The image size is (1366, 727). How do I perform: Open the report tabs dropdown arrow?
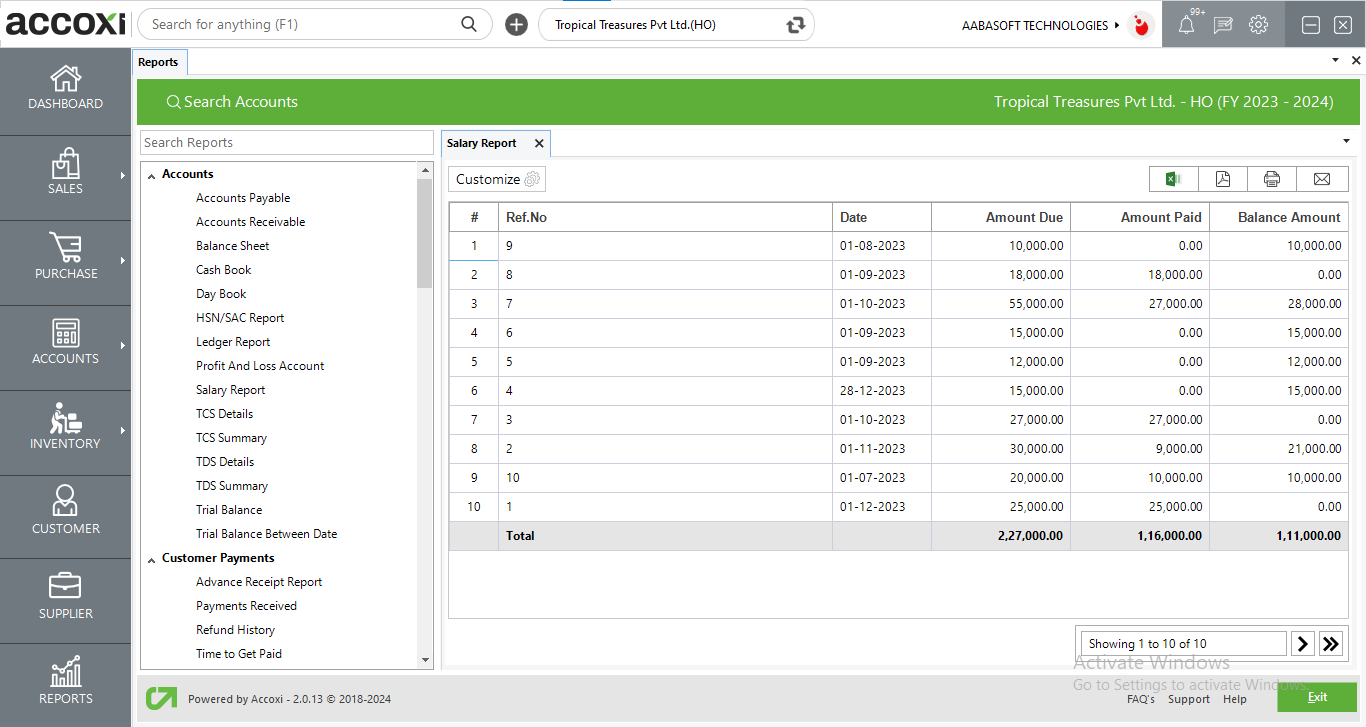[1345, 141]
